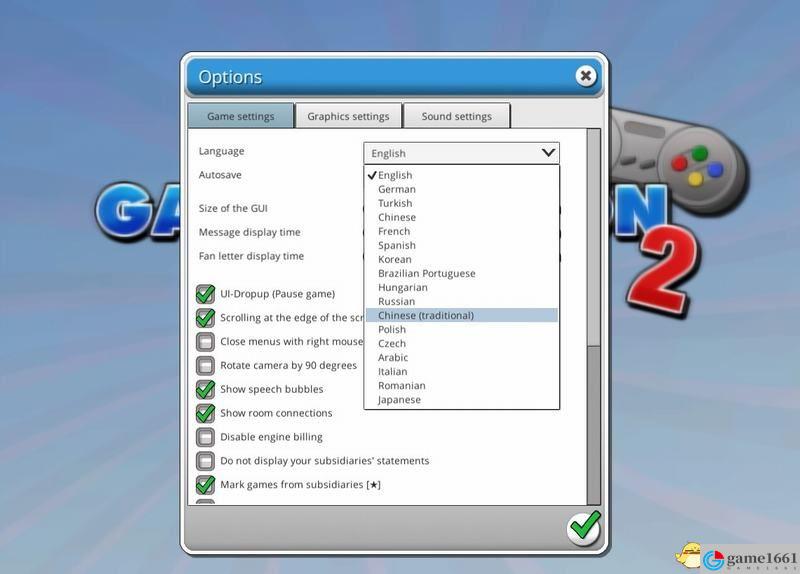
Task: Switch to Sound settings tab
Action: click(x=456, y=116)
